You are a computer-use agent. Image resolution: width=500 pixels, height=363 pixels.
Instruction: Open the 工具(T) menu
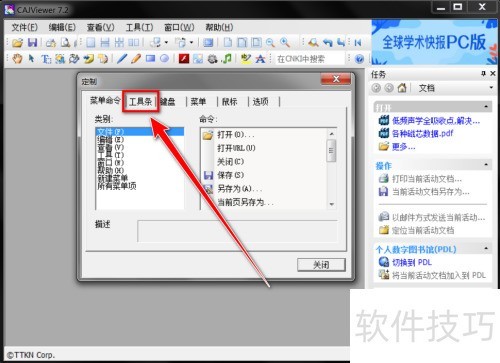pyautogui.click(x=139, y=27)
